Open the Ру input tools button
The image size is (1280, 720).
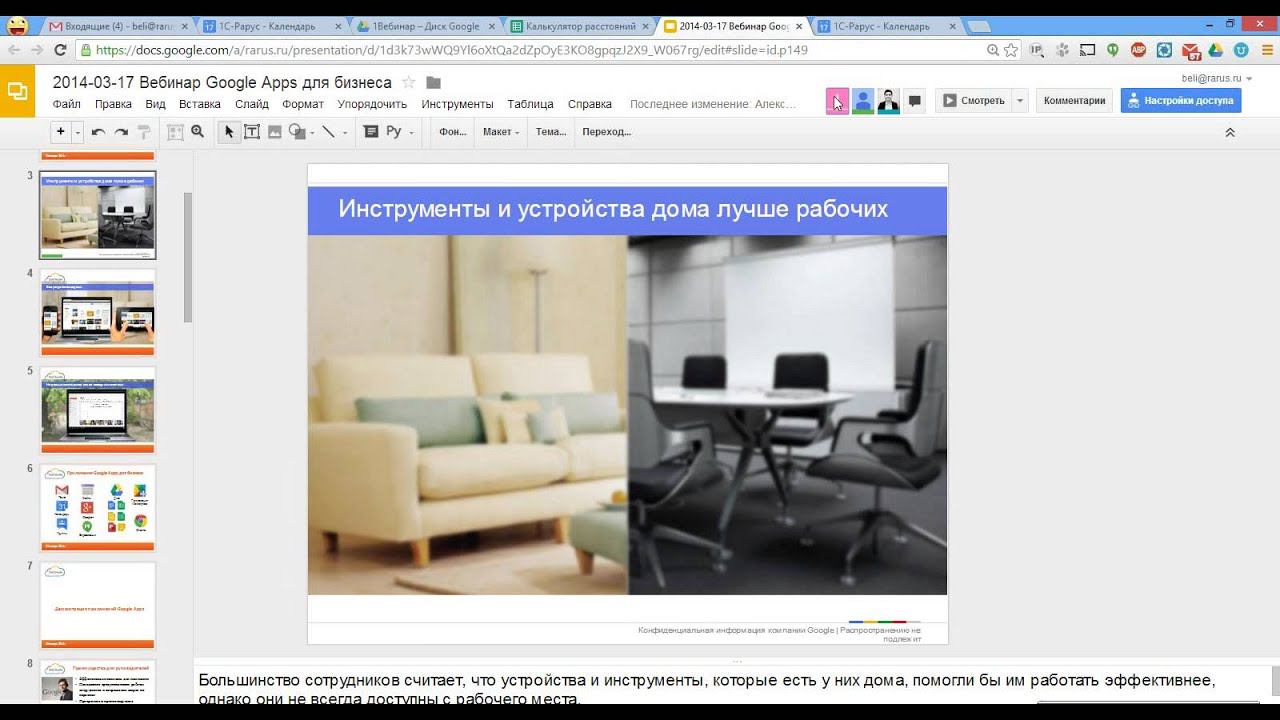coord(393,131)
